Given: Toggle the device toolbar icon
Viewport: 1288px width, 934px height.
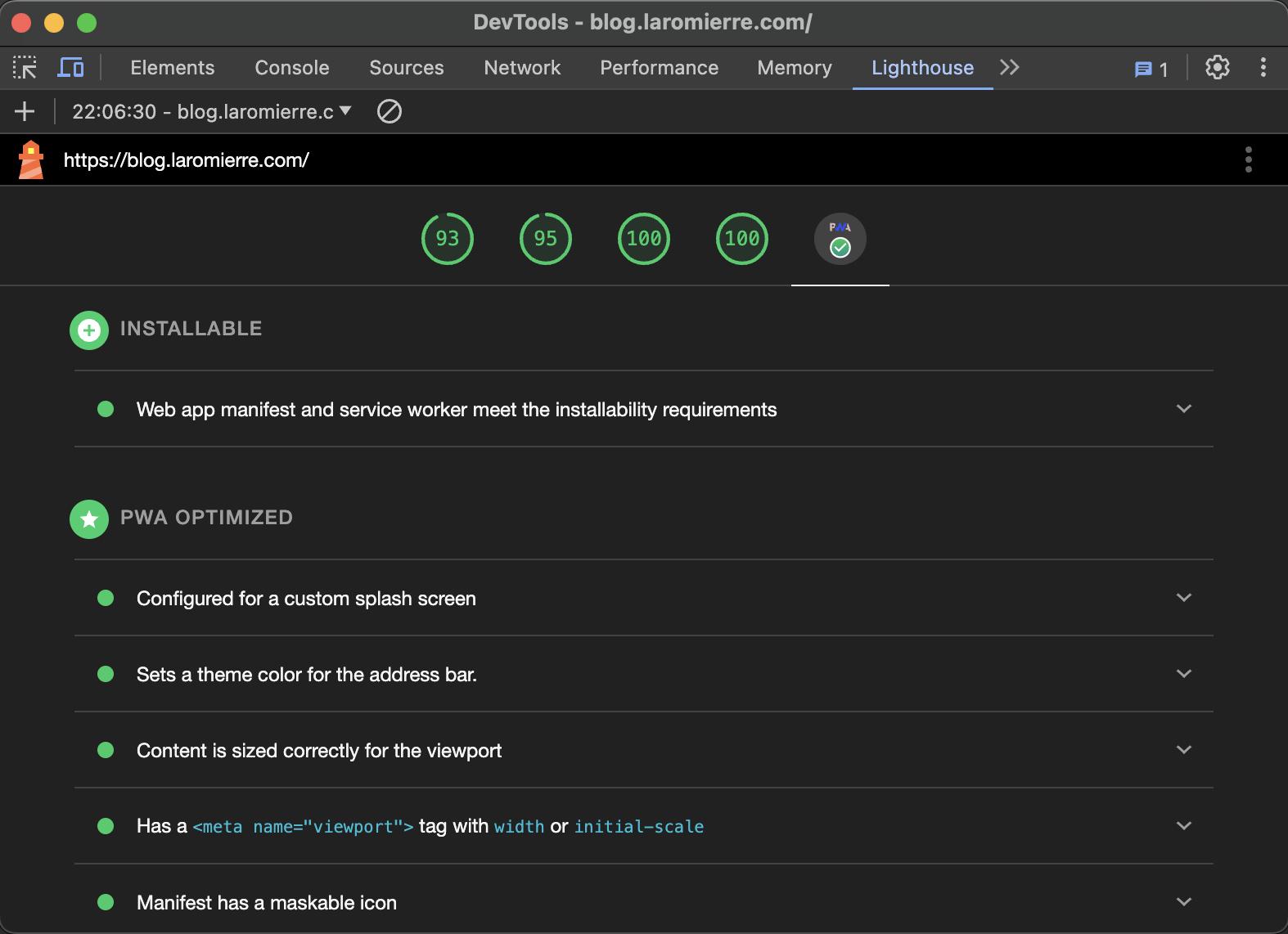Looking at the screenshot, I should tap(70, 67).
